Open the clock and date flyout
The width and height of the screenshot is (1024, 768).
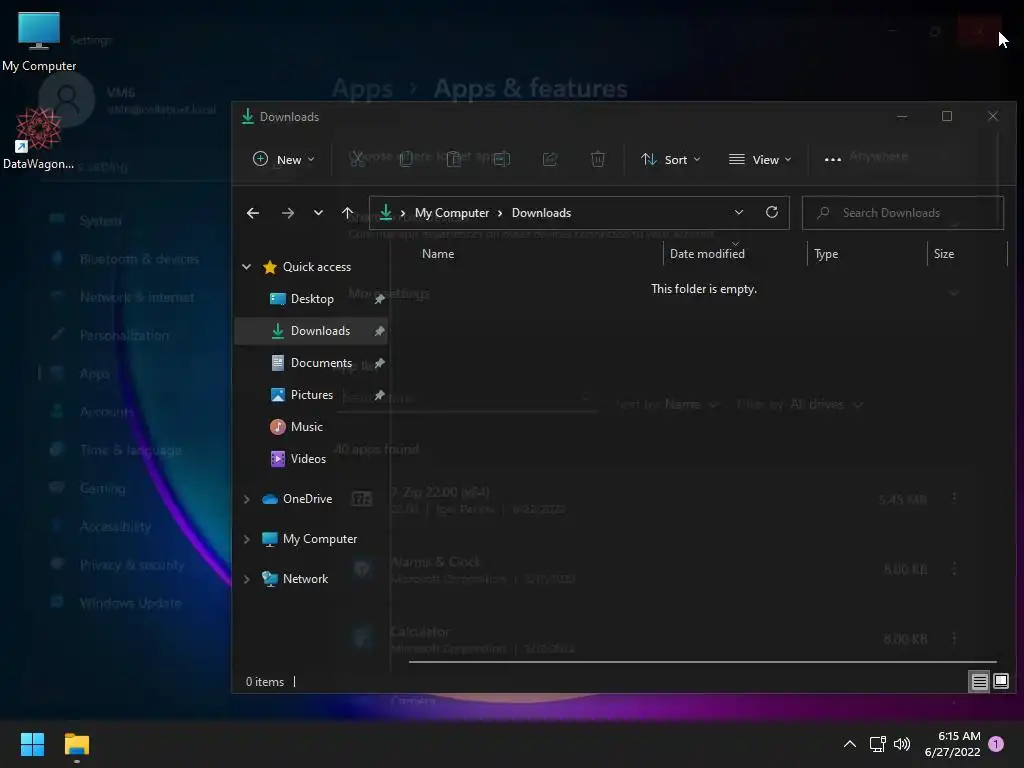pyautogui.click(x=952, y=744)
